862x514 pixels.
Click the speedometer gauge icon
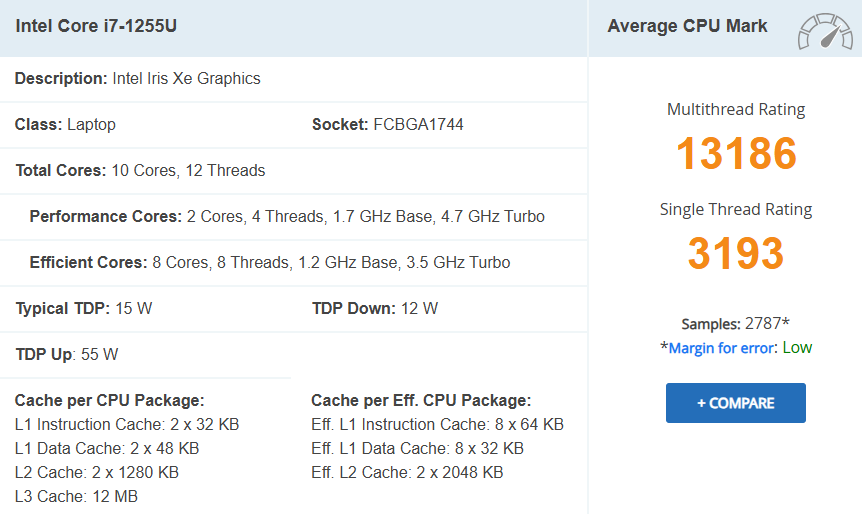pyautogui.click(x=824, y=31)
